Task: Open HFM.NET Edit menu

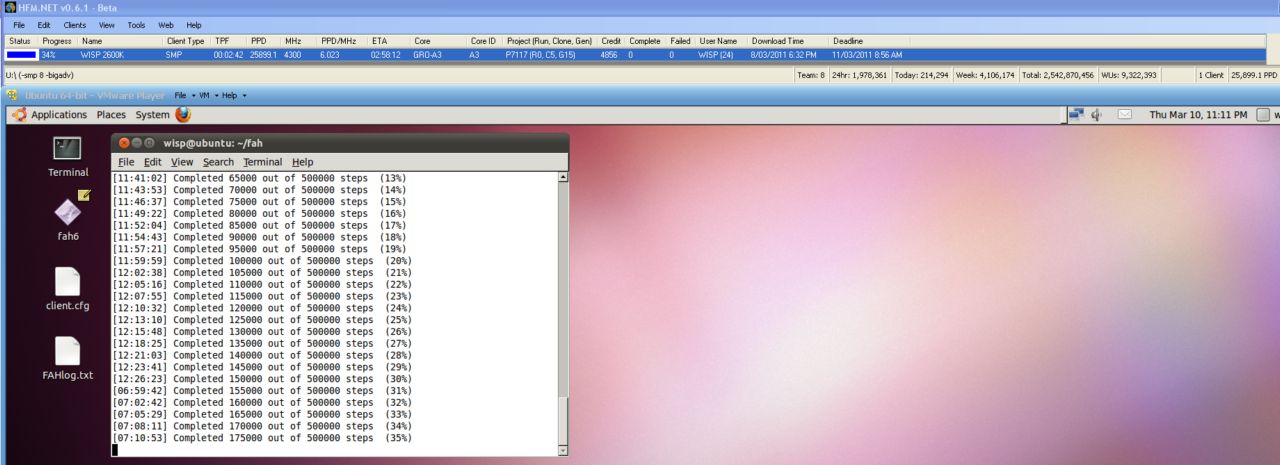Action: pyautogui.click(x=44, y=24)
